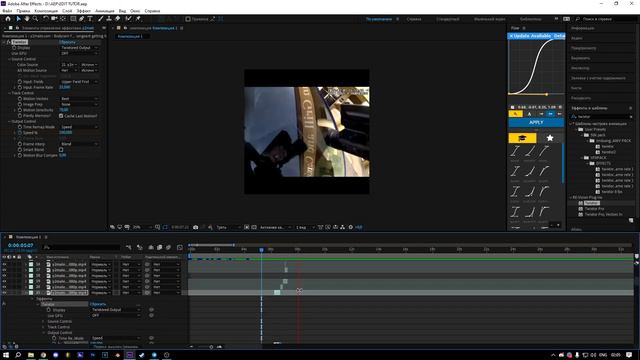The image size is (640, 360).
Task: Open the Use GPU dropdown in effect controls
Action: [x=79, y=53]
